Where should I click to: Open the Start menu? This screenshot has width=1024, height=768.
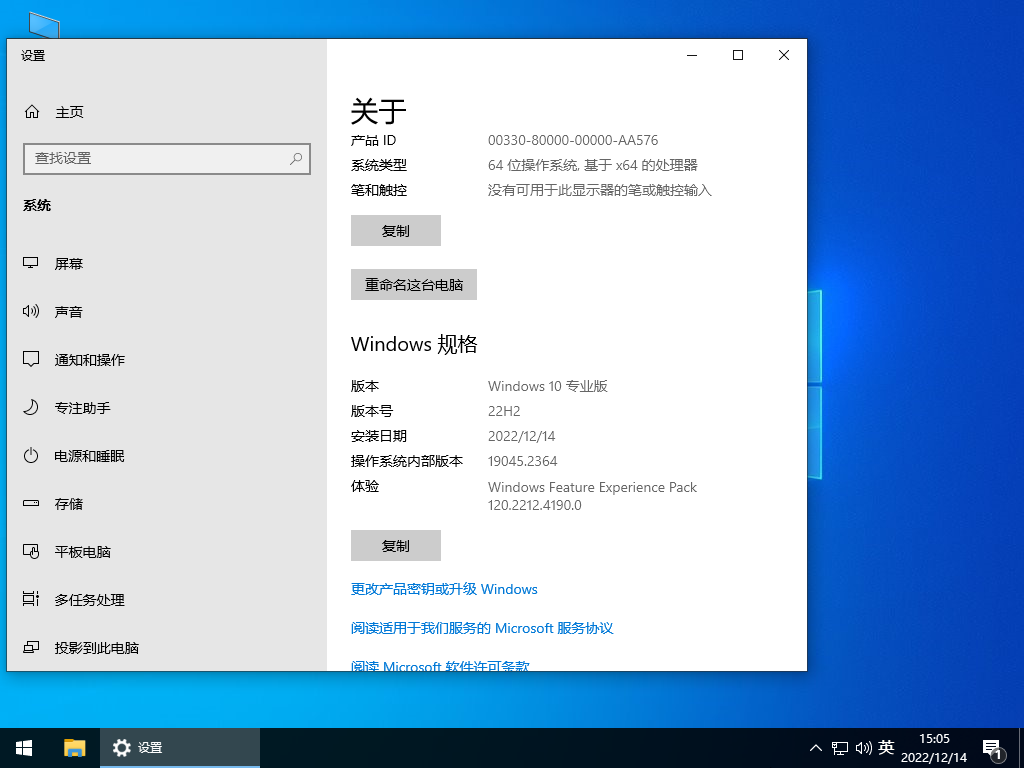click(23, 747)
